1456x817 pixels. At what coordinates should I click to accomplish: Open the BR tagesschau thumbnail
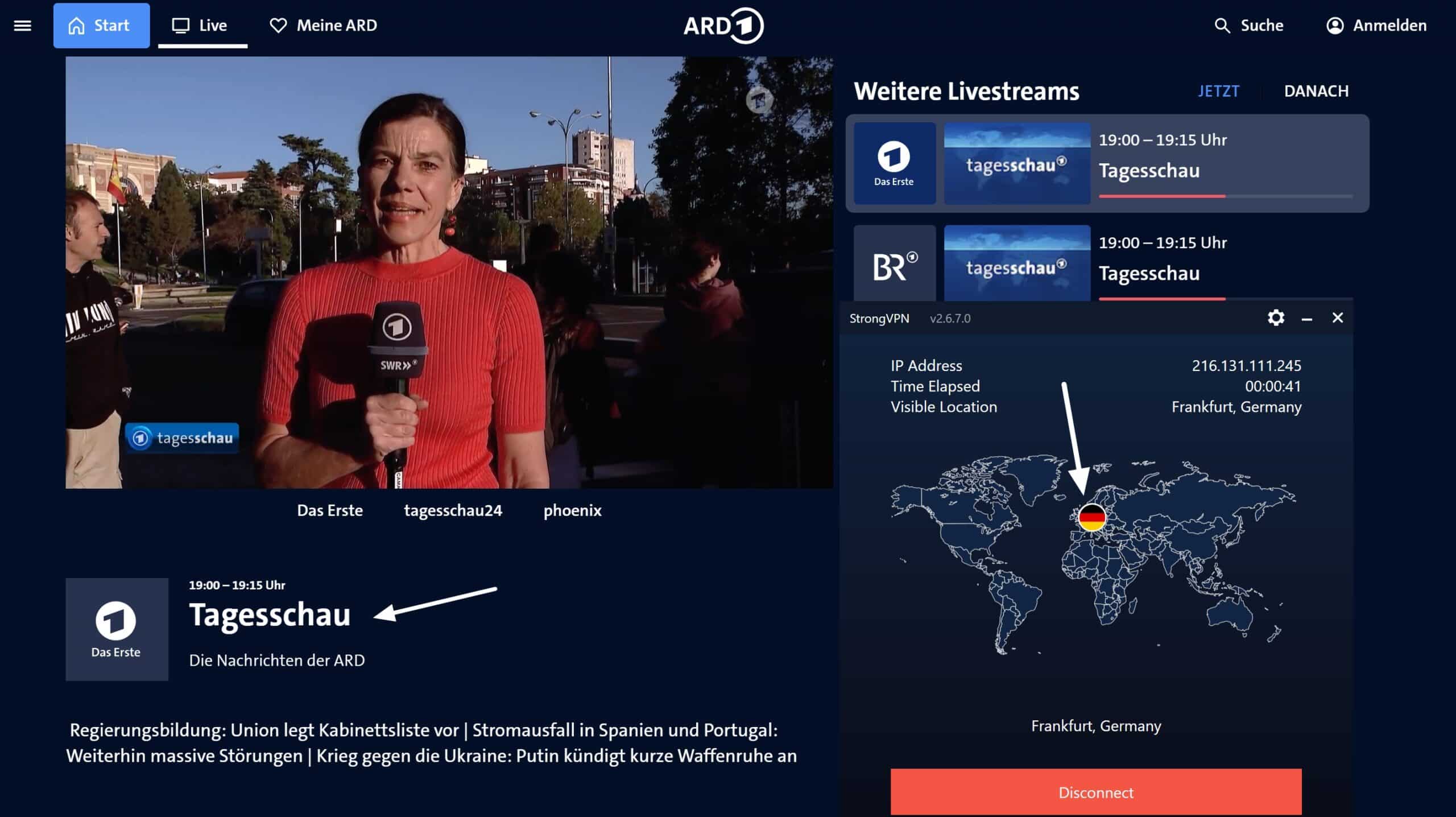click(1017, 263)
